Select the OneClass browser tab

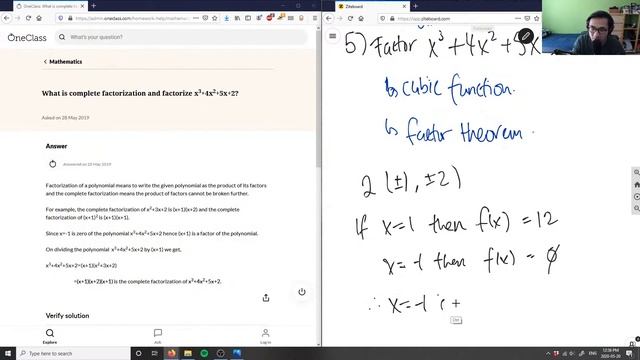coord(50,6)
